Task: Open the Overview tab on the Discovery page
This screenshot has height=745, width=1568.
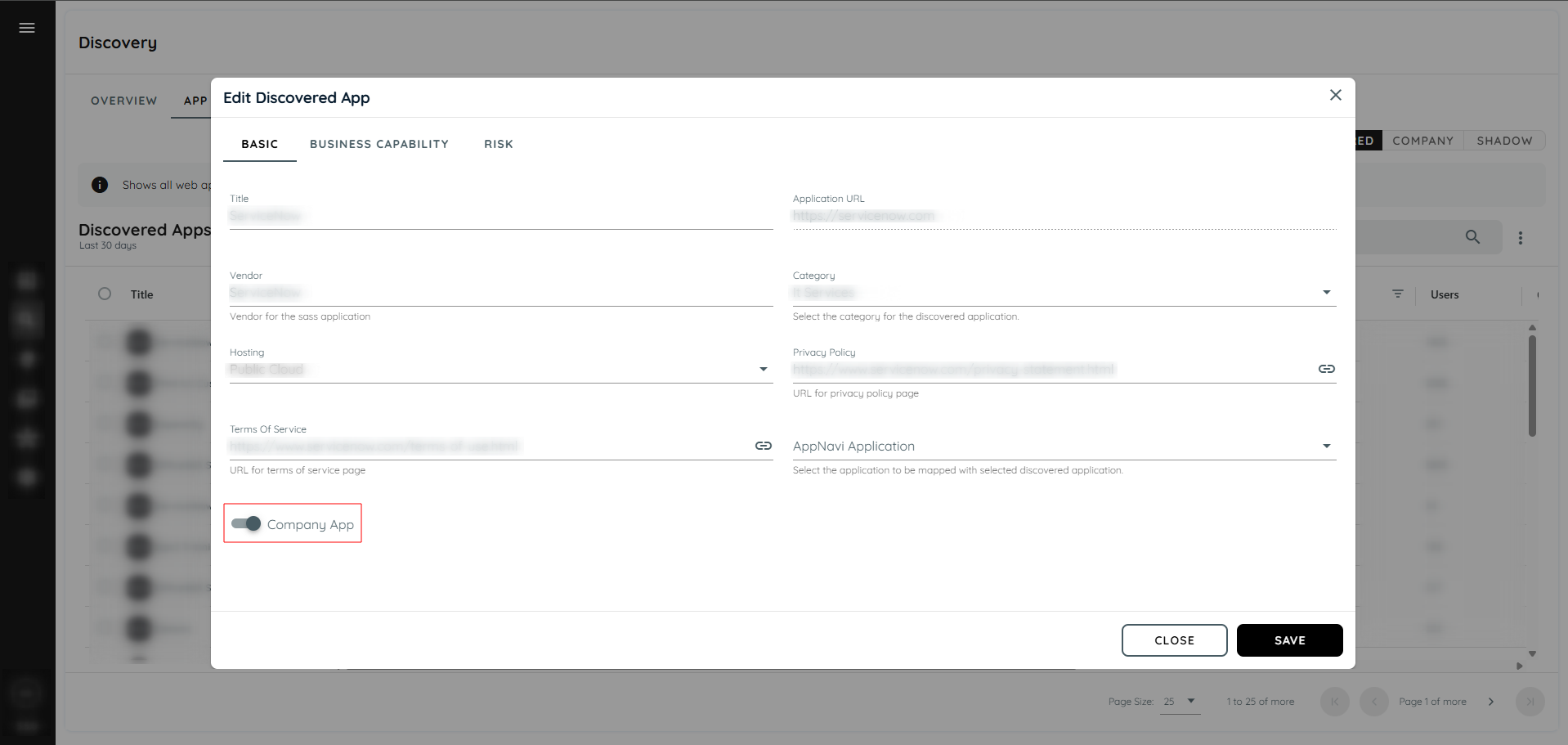Action: click(123, 101)
